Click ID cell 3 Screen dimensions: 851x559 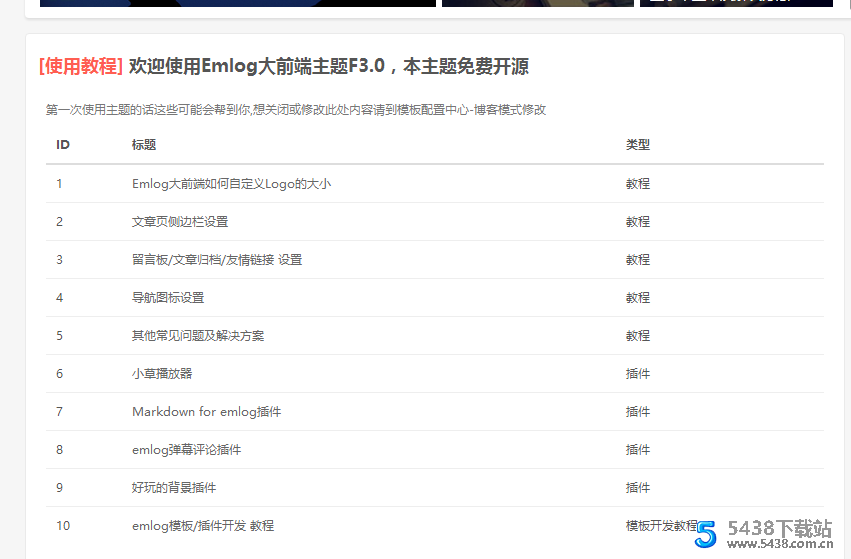coord(59,260)
